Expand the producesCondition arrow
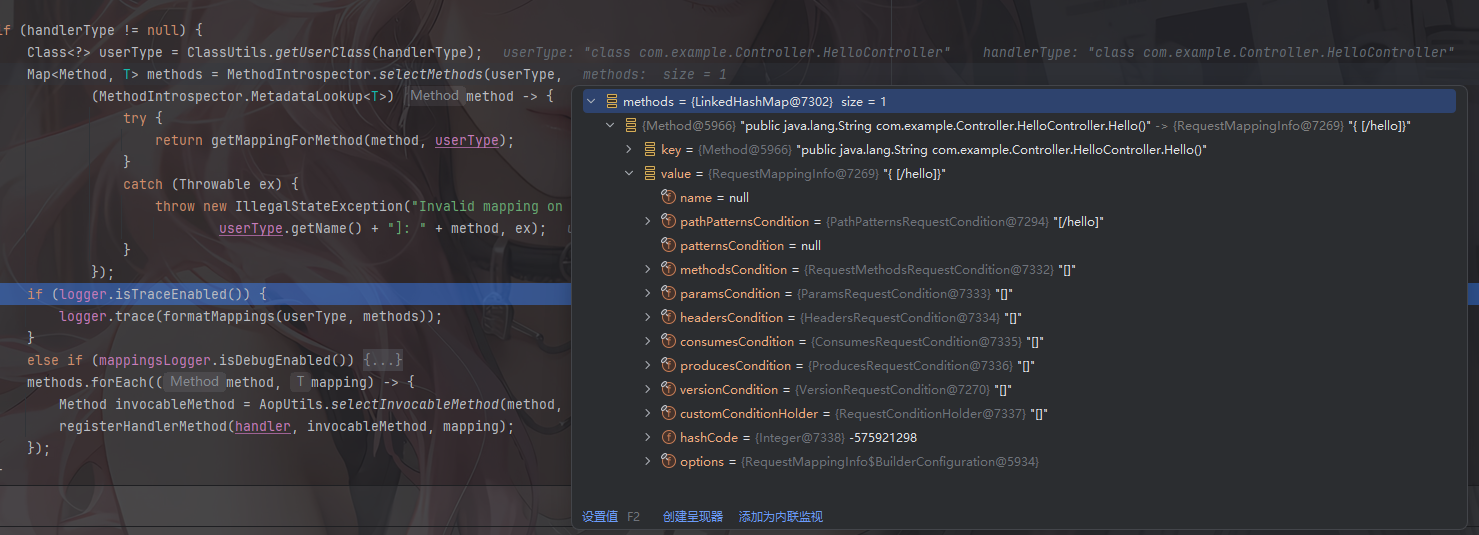 click(x=648, y=366)
